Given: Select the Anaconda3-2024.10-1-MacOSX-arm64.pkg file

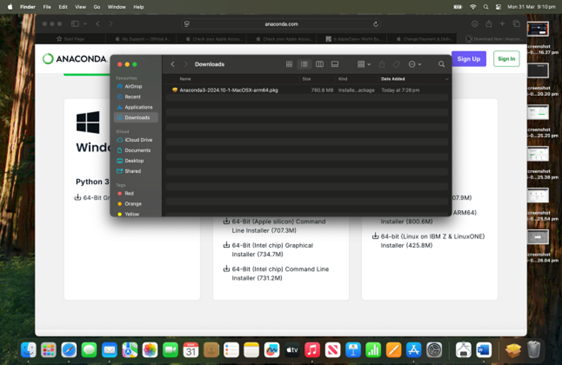Looking at the screenshot, I should coord(306,90).
